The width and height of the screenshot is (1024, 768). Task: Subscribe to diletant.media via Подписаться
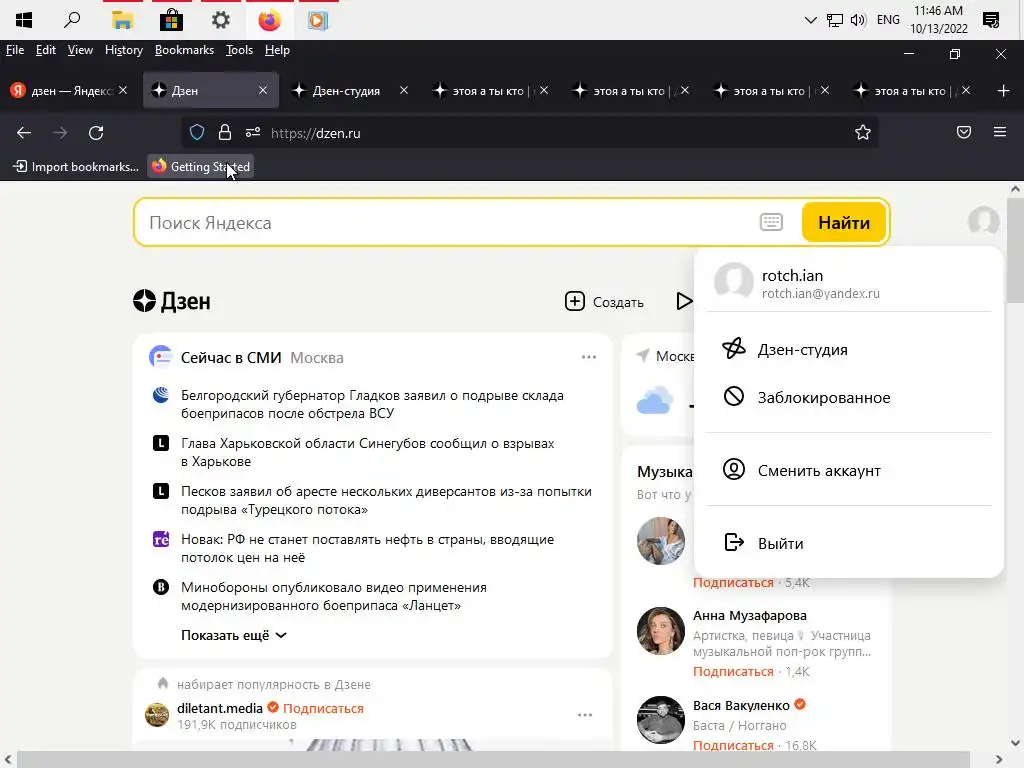point(323,709)
